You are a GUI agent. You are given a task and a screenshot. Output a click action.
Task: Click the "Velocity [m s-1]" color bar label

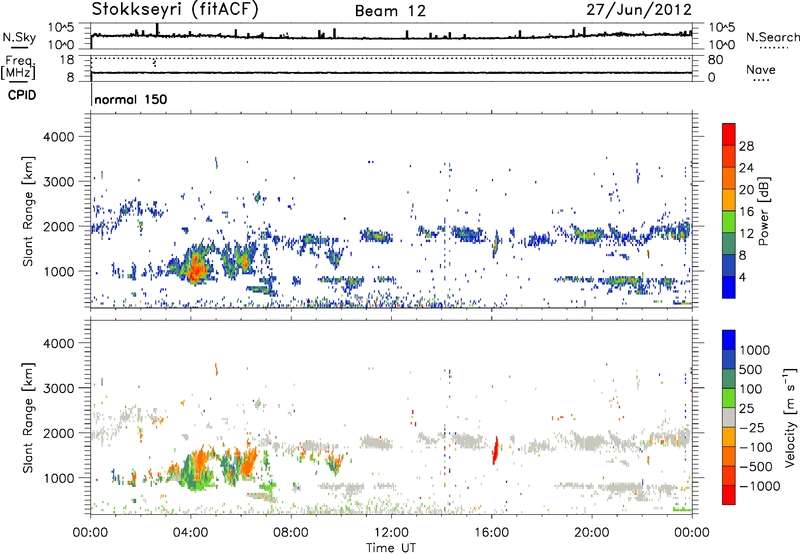[x=790, y=417]
